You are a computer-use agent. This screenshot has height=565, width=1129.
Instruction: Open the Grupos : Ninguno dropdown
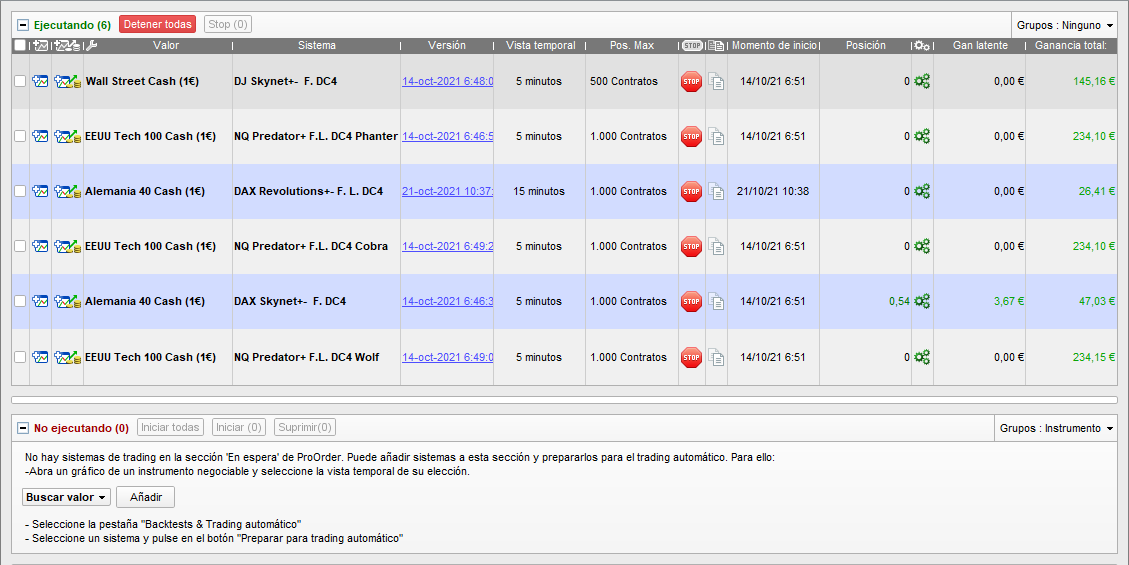[x=1064, y=25]
